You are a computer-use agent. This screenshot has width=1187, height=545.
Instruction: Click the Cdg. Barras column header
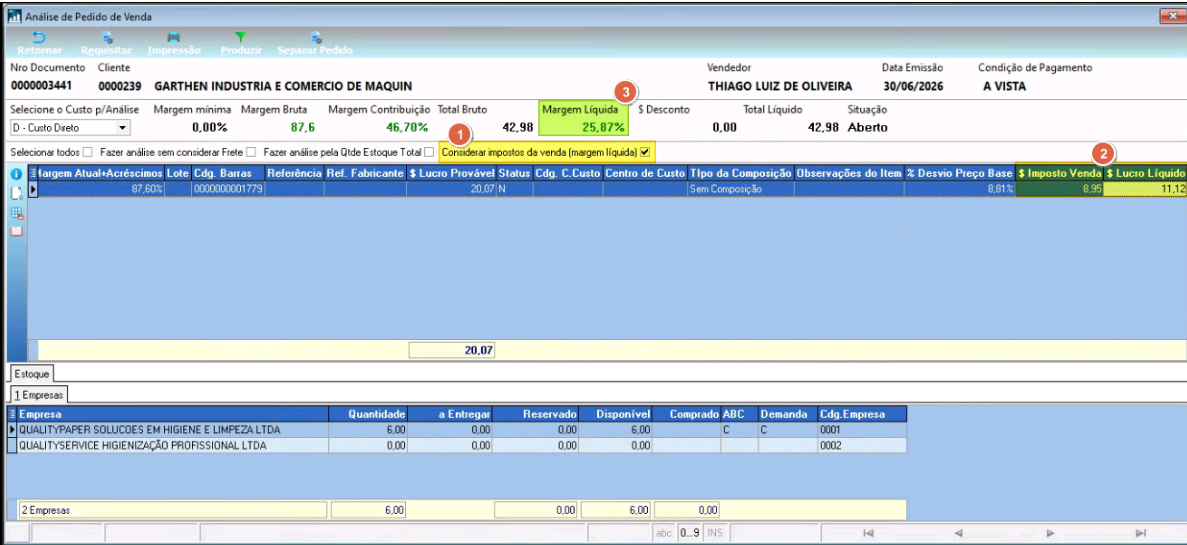click(x=228, y=173)
